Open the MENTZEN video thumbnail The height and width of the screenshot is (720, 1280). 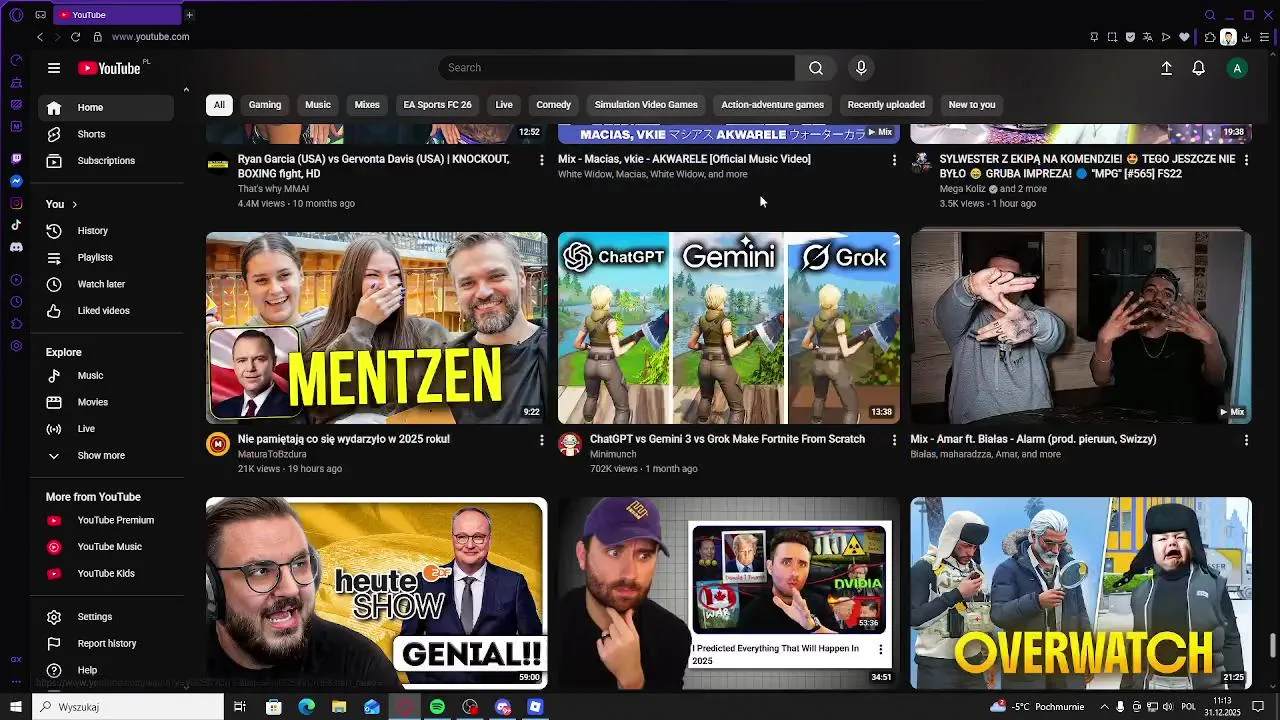coord(377,328)
